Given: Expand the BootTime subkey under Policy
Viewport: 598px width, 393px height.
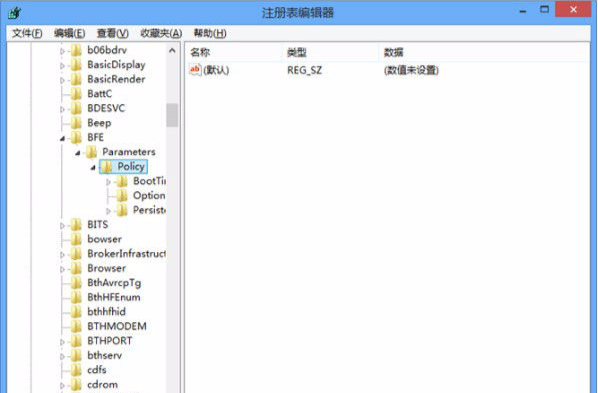Looking at the screenshot, I should click(108, 182).
